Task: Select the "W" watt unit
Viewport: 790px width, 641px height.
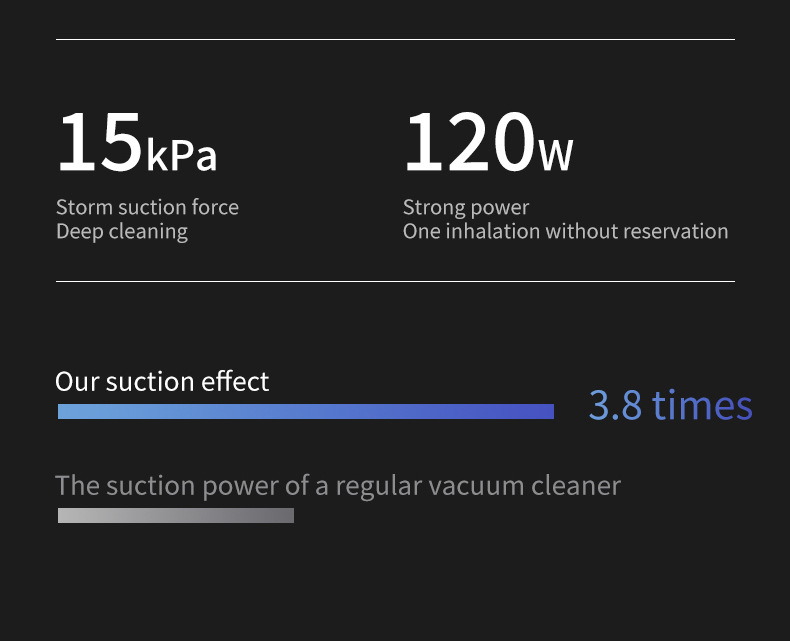Action: point(556,156)
